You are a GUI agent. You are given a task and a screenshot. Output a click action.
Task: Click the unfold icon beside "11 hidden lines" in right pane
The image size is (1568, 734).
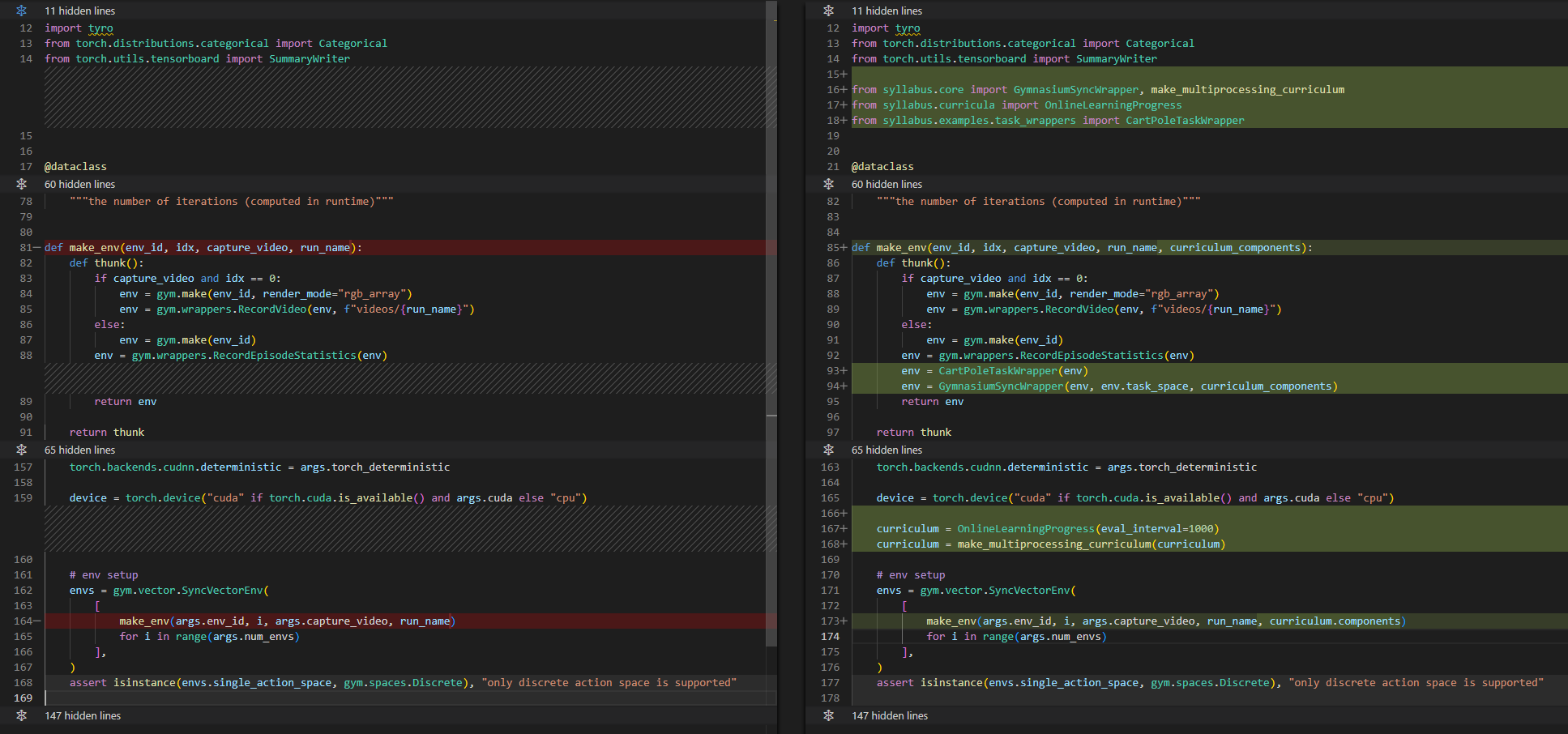pos(828,11)
